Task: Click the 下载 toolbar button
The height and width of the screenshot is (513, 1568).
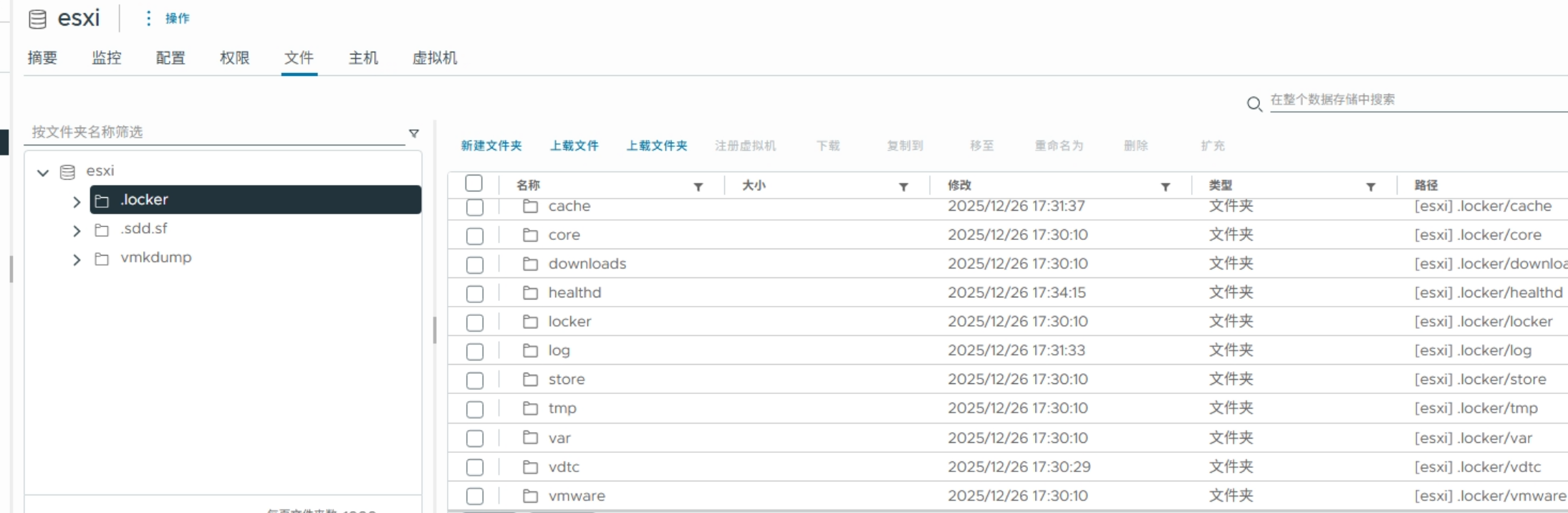Action: 828,146
